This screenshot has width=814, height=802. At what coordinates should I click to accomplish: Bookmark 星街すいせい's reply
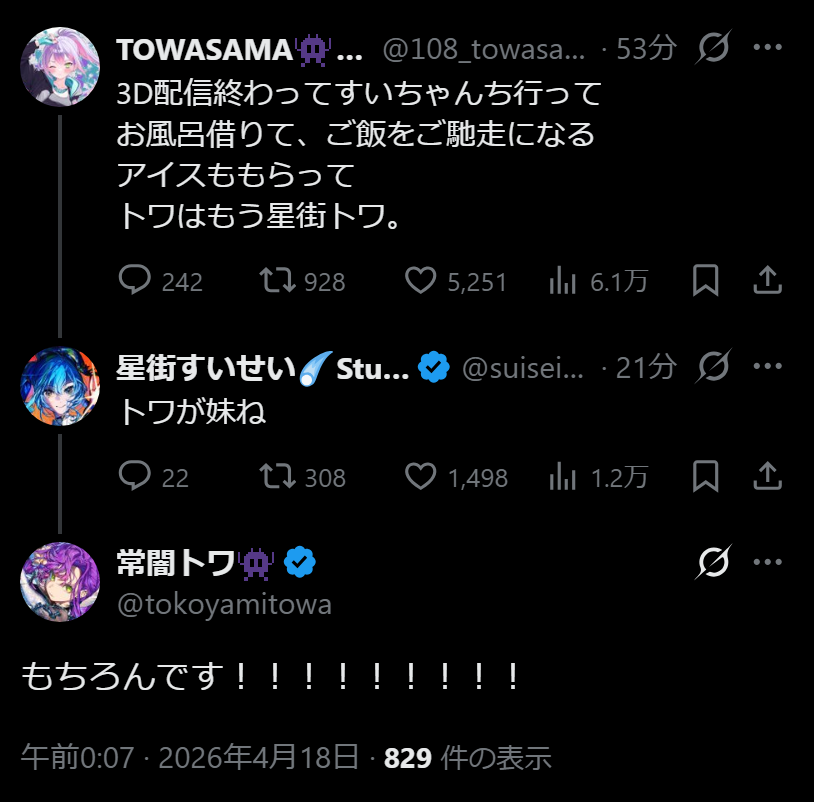706,476
